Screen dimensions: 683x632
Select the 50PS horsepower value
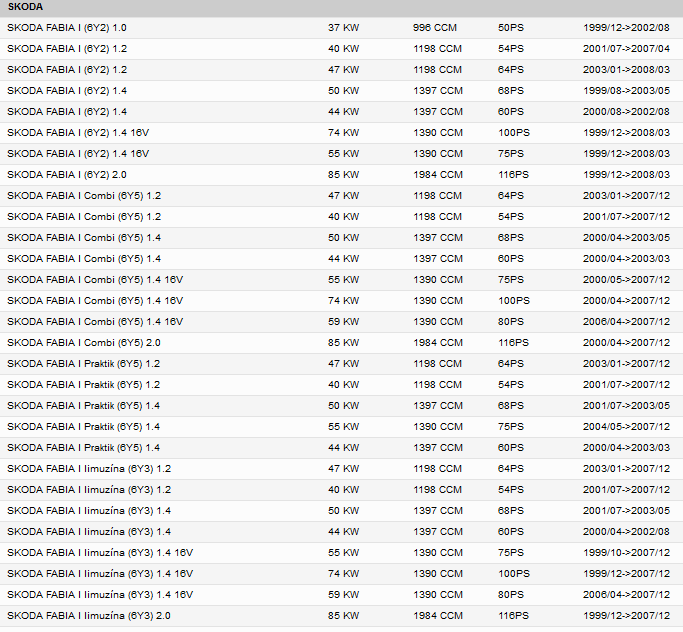[510, 28]
